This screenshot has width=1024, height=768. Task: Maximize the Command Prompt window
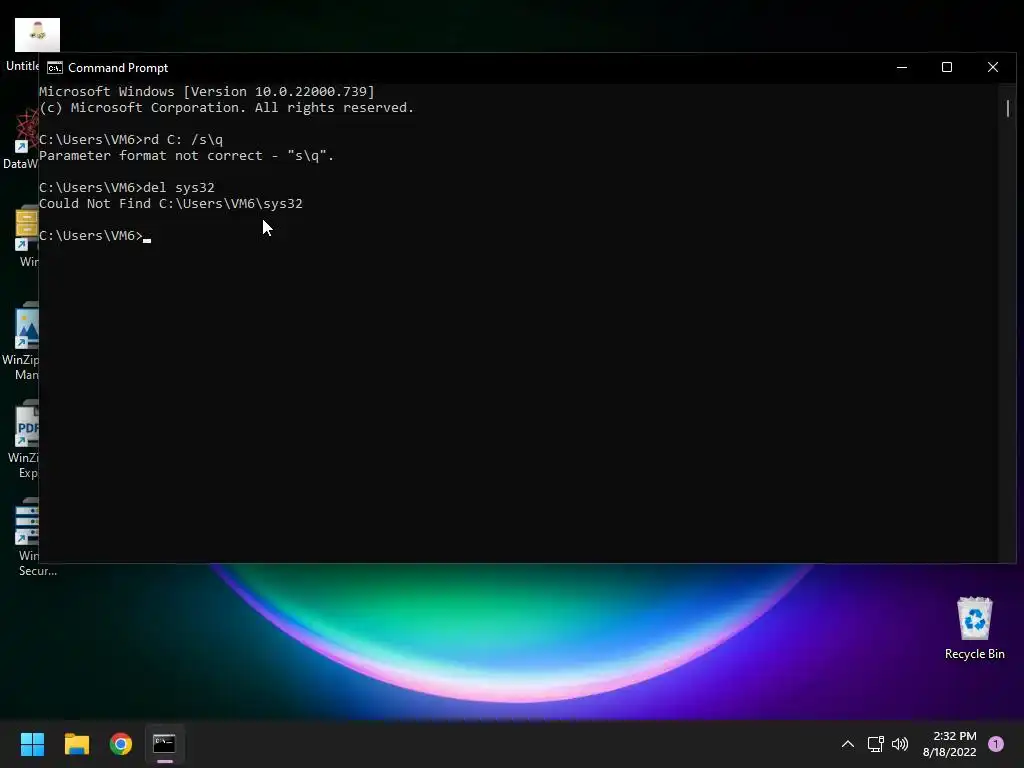(947, 67)
